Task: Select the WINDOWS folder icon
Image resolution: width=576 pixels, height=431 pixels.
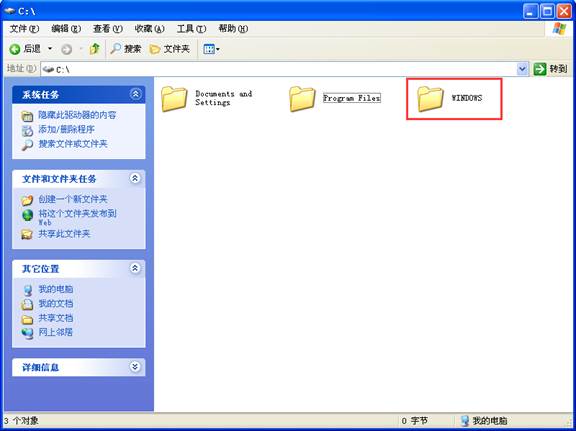Action: tap(430, 98)
